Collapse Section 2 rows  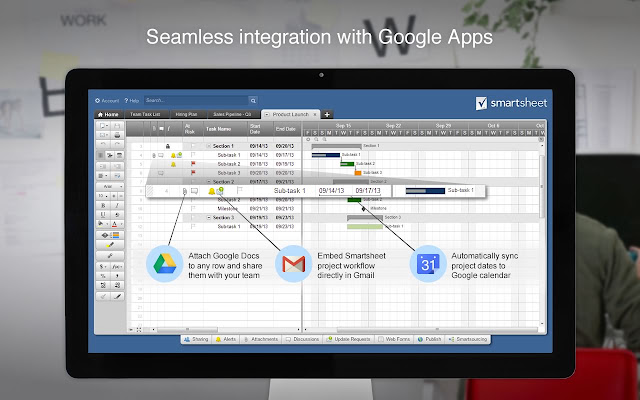(x=209, y=182)
